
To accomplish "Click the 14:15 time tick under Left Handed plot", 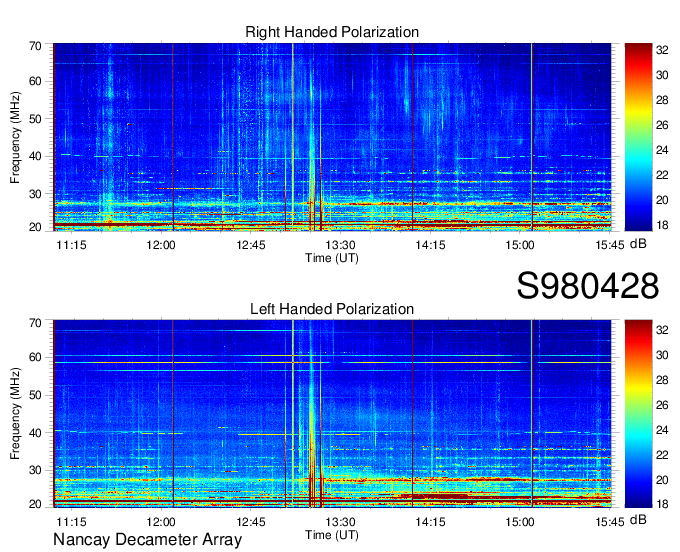I will pyautogui.click(x=430, y=522).
